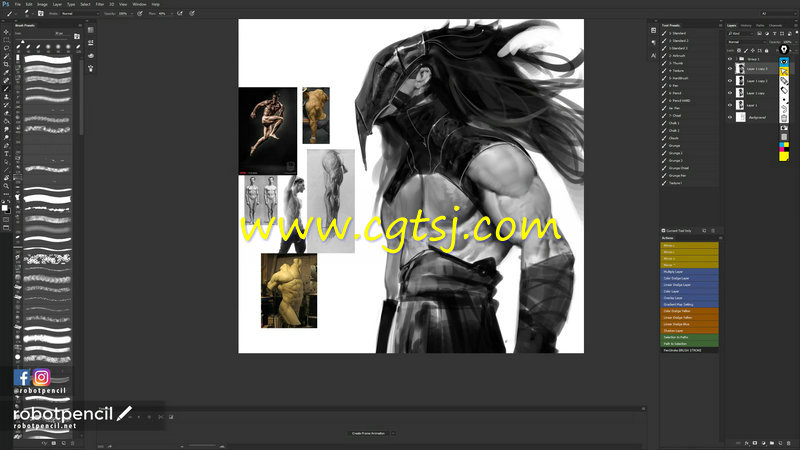800x450 pixels.
Task: Select the Rectangular Marquee tool
Action: (x=6, y=40)
